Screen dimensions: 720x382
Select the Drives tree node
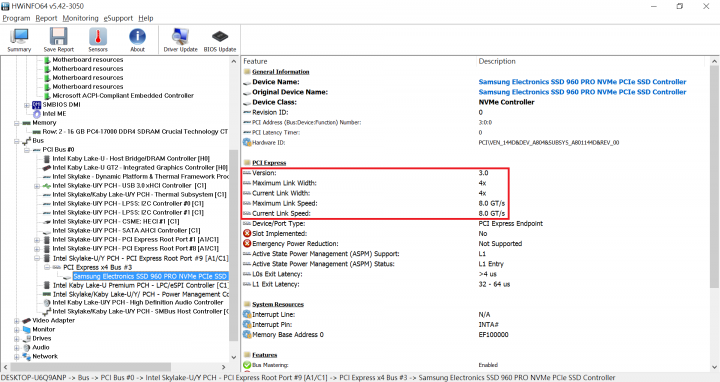[42, 338]
